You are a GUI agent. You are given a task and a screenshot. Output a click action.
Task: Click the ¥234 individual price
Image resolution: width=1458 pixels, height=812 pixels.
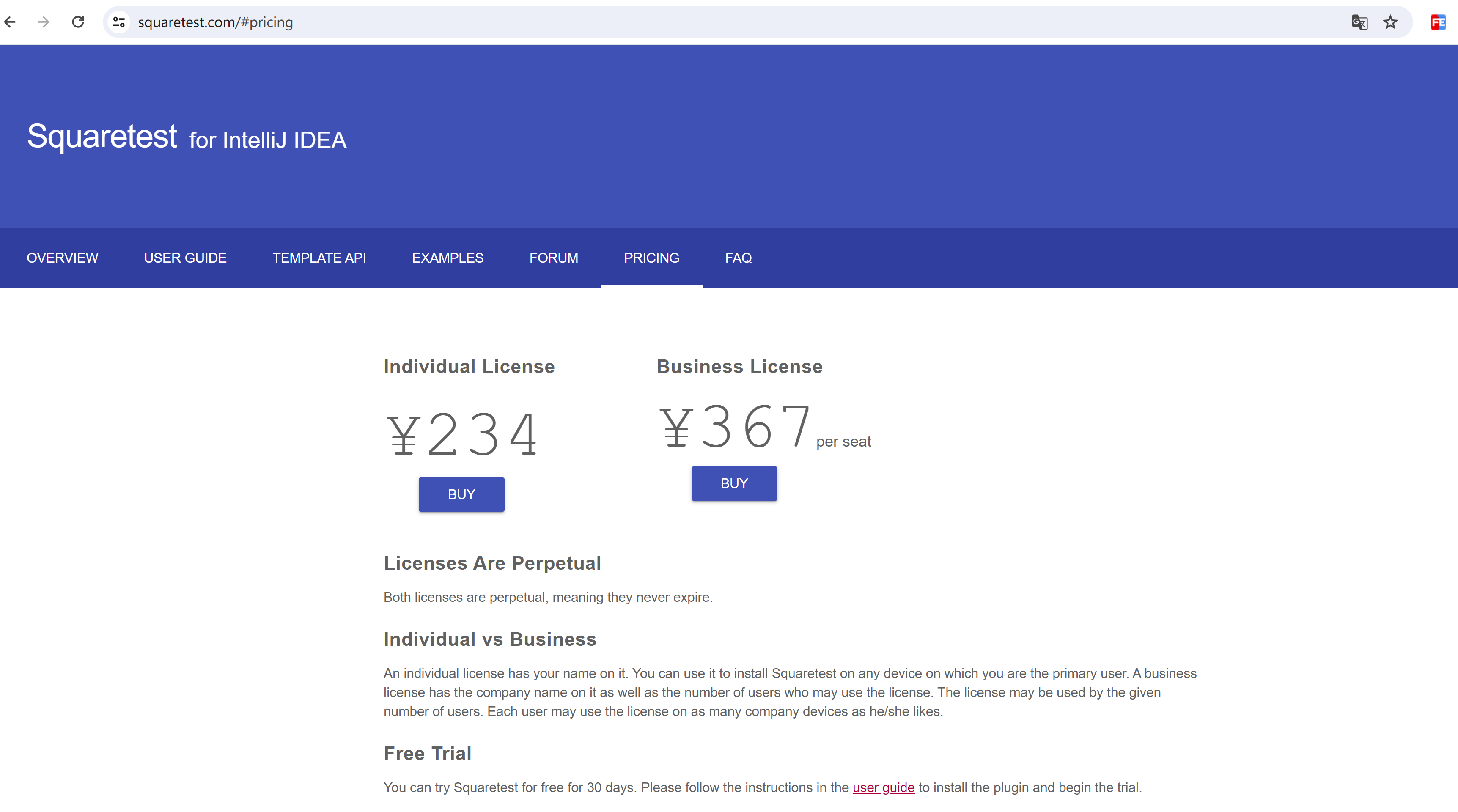pyautogui.click(x=462, y=435)
